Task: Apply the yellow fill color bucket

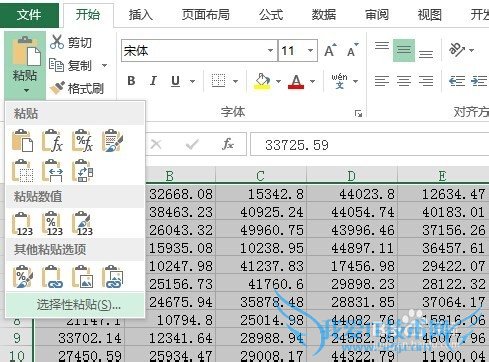Action: point(263,81)
